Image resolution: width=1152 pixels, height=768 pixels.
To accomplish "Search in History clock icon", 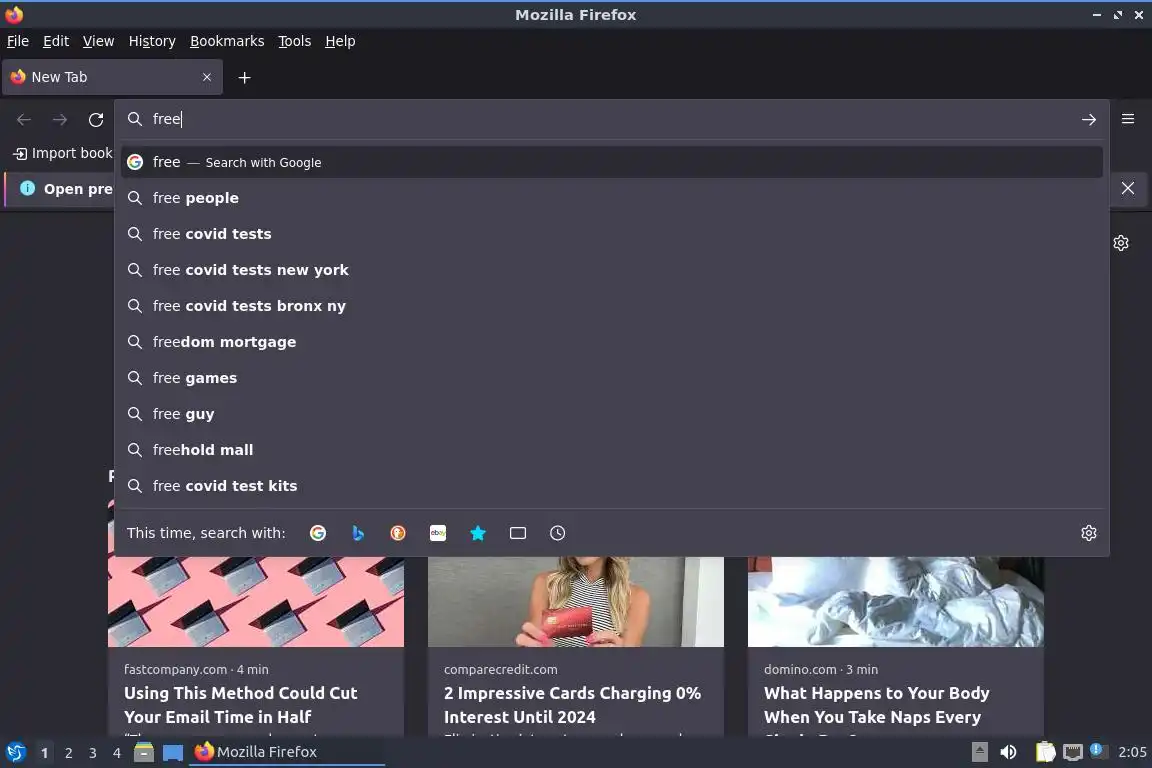I will click(x=558, y=533).
